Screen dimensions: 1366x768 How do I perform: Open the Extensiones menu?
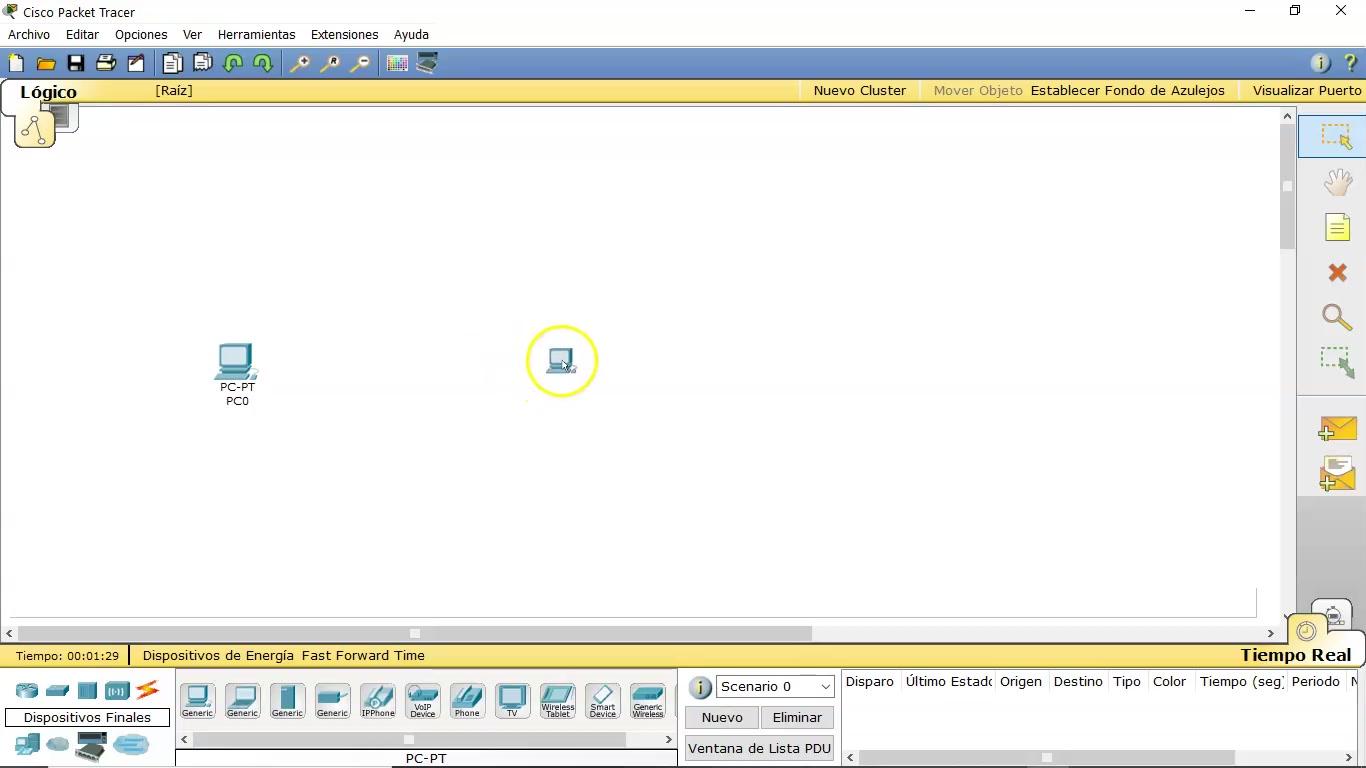click(x=344, y=34)
